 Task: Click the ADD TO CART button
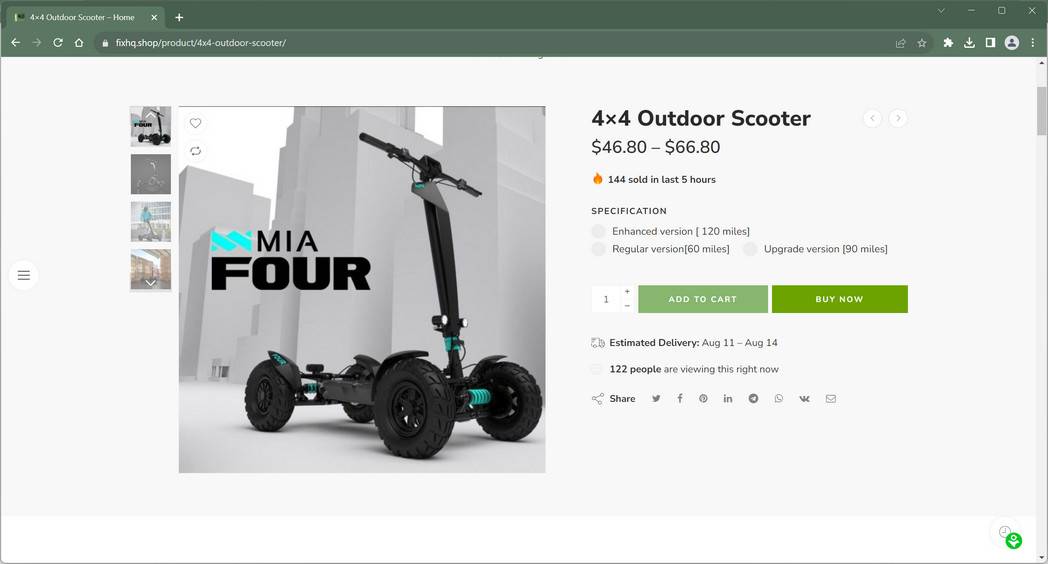click(x=702, y=299)
